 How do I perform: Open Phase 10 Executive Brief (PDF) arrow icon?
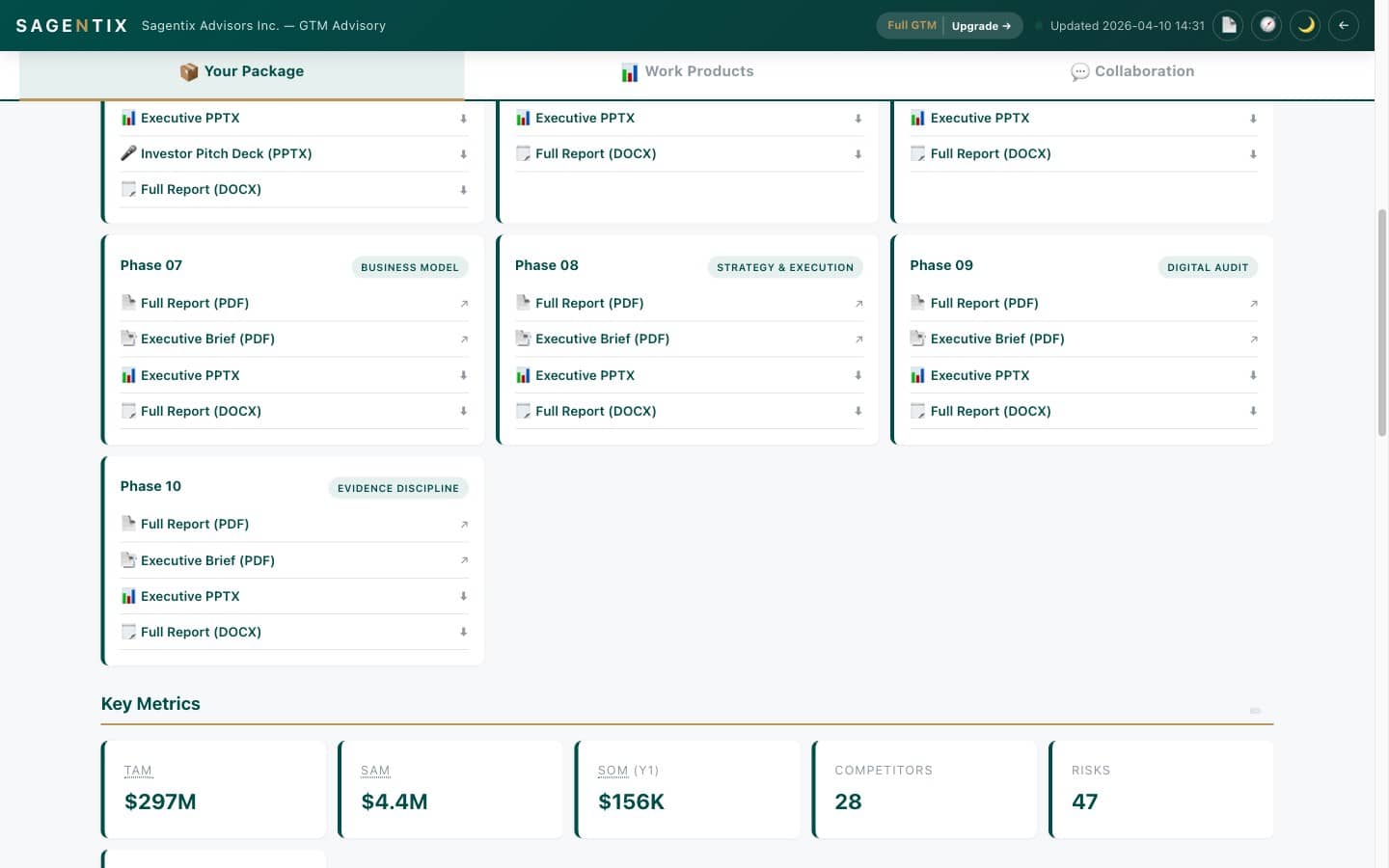(x=464, y=560)
